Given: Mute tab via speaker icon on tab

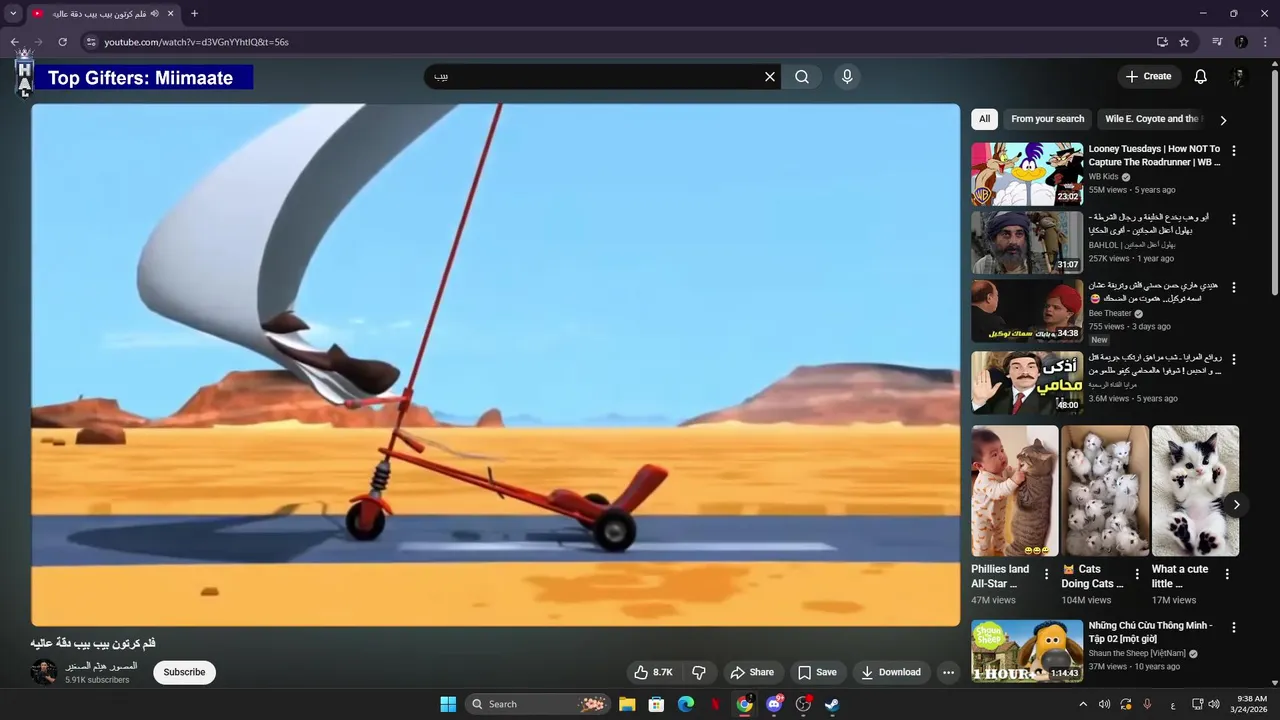Looking at the screenshot, I should point(154,13).
